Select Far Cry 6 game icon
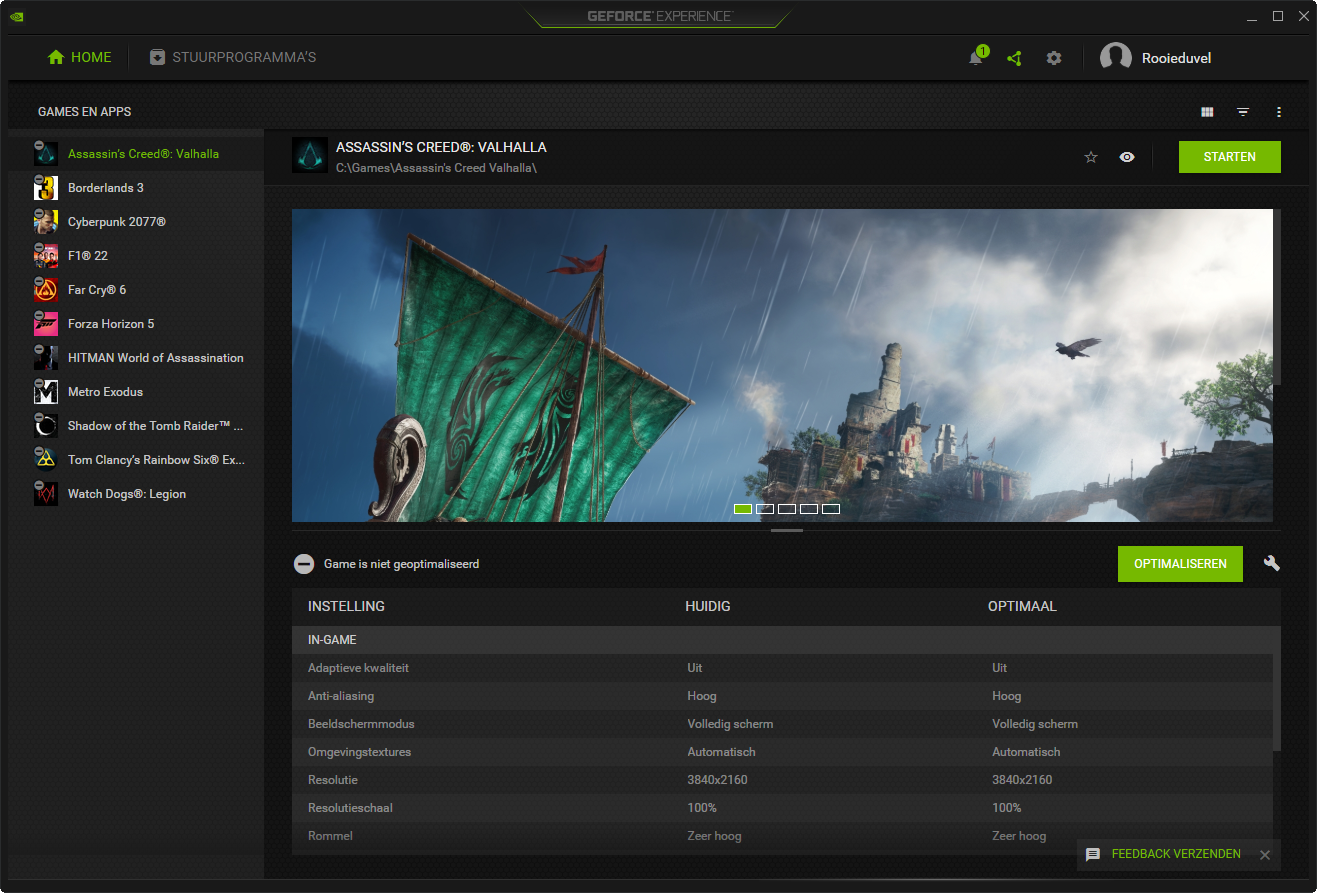Image resolution: width=1317 pixels, height=893 pixels. 46,290
